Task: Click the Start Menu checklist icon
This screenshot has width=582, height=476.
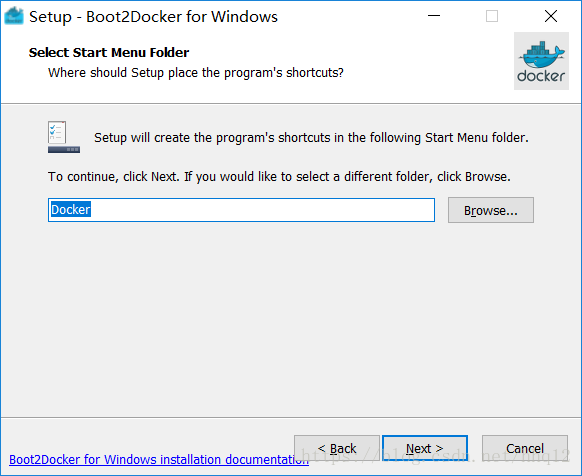Action: click(x=63, y=137)
